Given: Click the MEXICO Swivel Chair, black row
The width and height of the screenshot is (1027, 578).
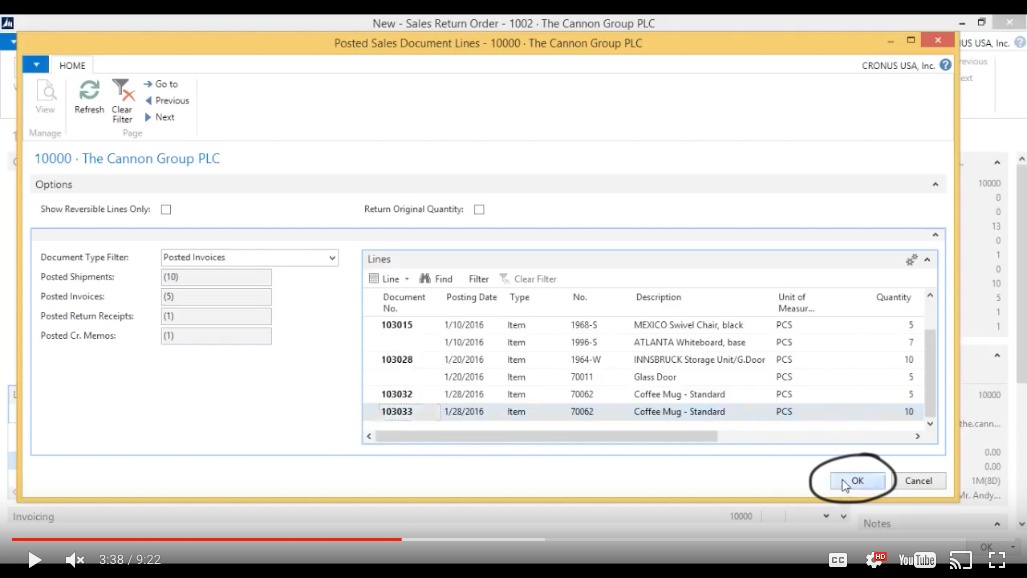Looking at the screenshot, I should click(644, 325).
